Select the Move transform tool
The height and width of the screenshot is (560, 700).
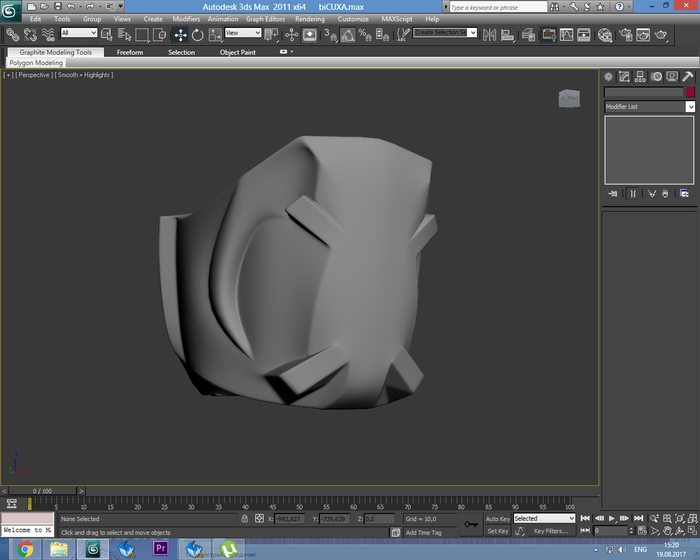click(x=180, y=34)
